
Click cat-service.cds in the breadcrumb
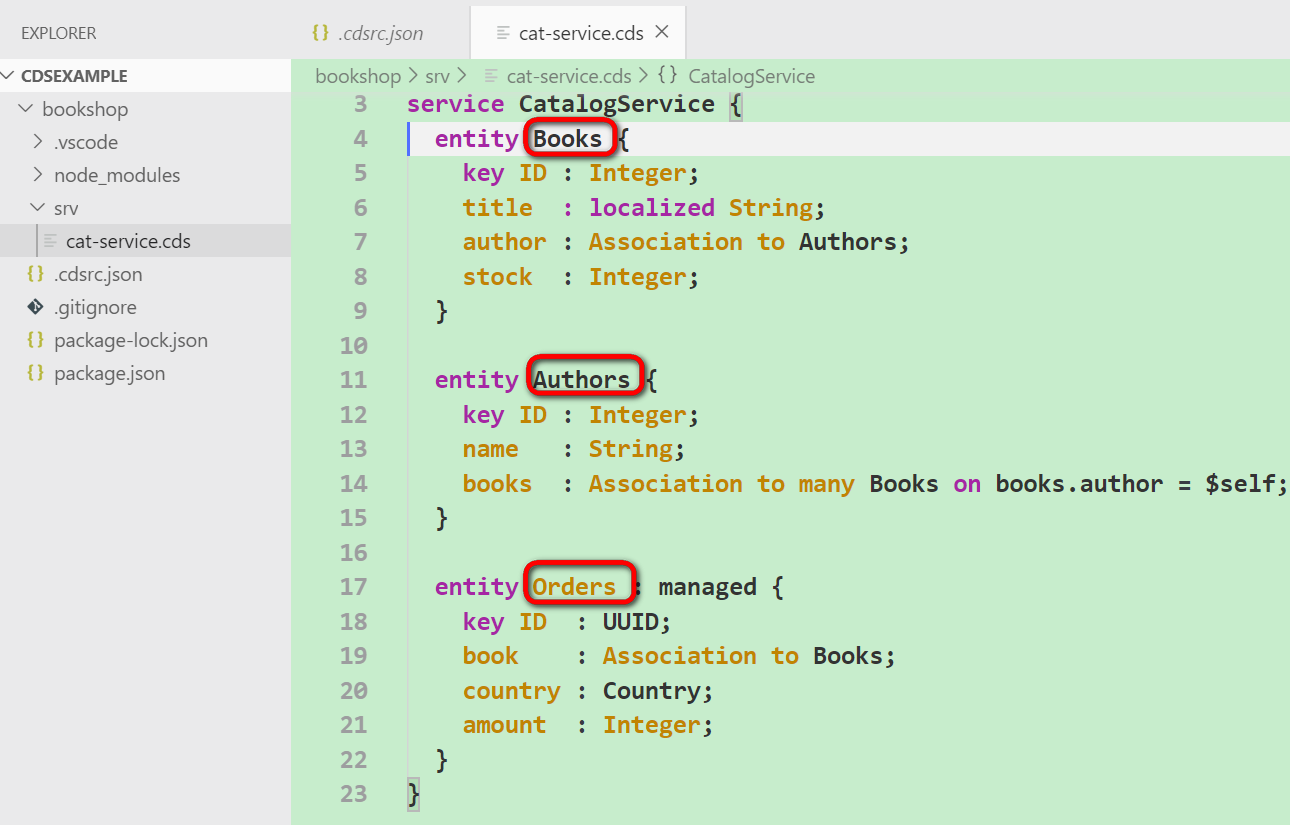(569, 76)
